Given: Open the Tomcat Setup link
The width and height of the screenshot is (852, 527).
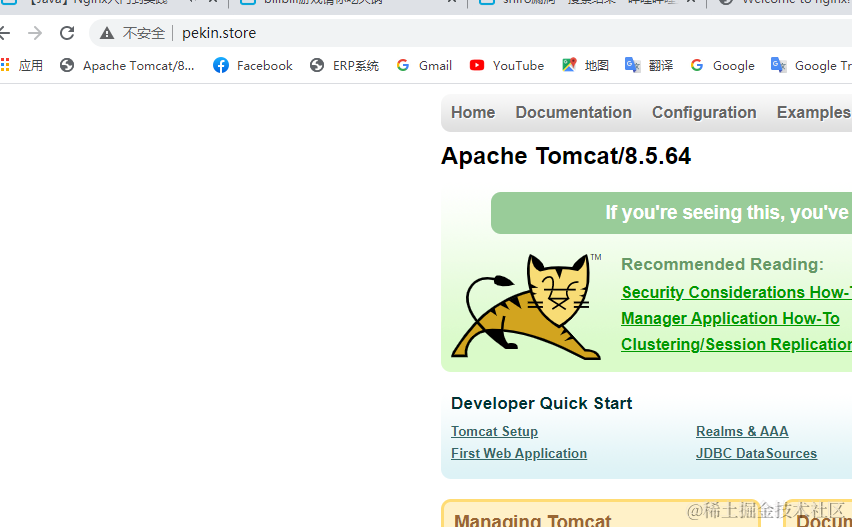Looking at the screenshot, I should [x=494, y=431].
